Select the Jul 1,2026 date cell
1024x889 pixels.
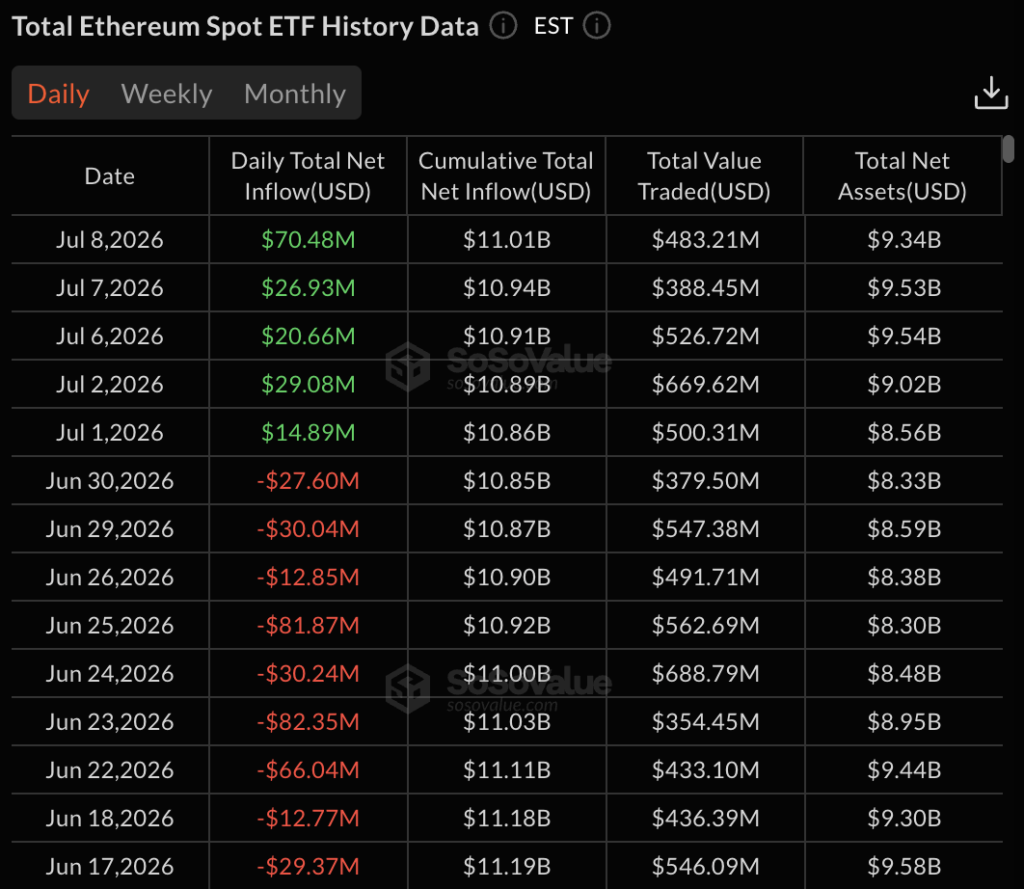pyautogui.click(x=110, y=433)
